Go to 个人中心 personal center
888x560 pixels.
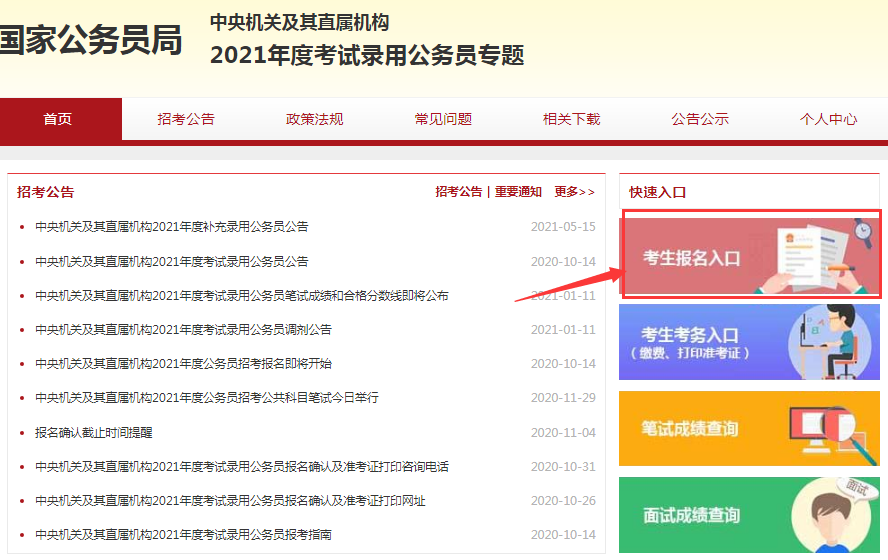[x=828, y=119]
